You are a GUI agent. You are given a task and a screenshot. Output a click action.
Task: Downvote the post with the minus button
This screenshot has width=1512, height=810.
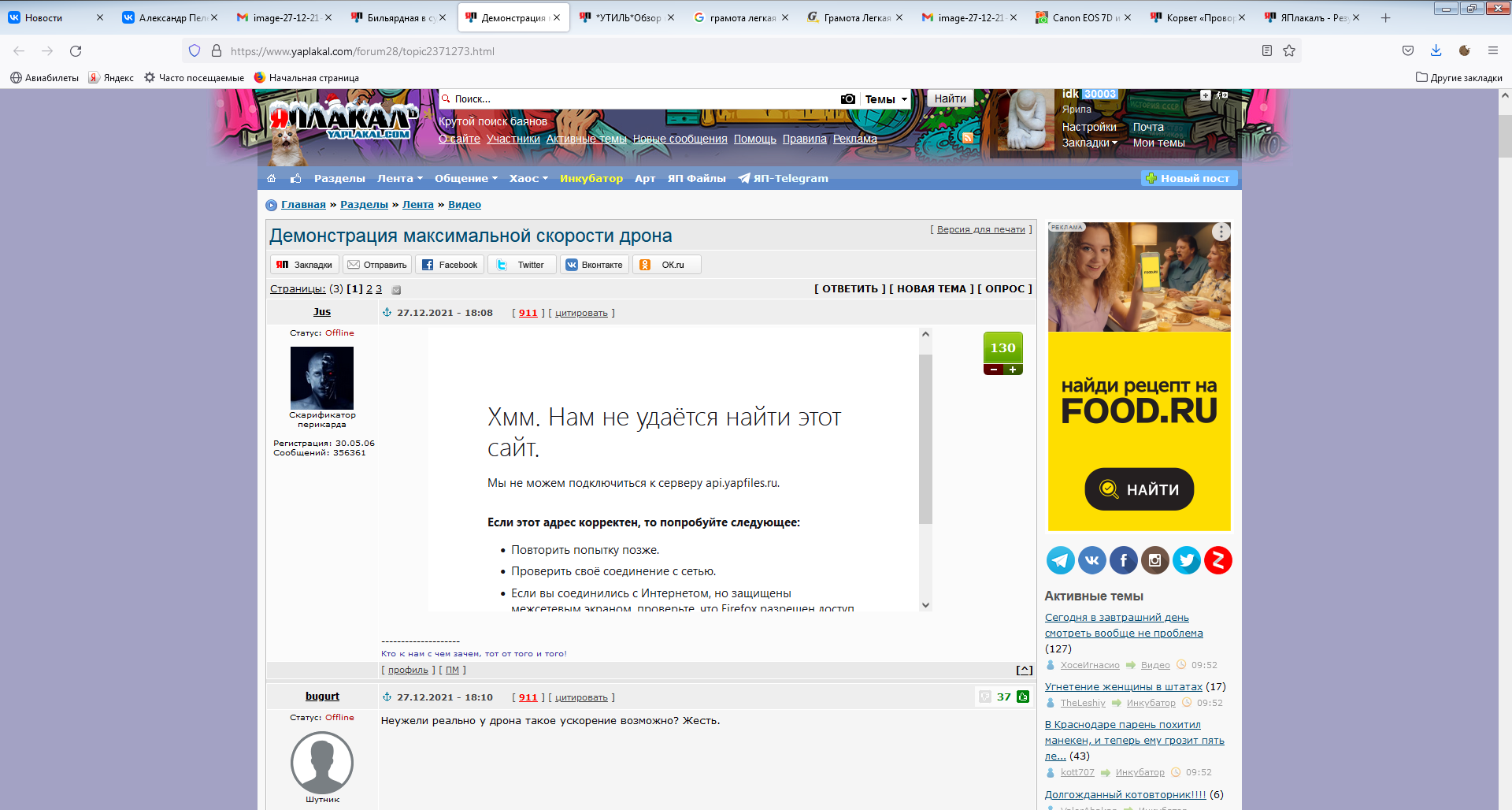pyautogui.click(x=994, y=370)
